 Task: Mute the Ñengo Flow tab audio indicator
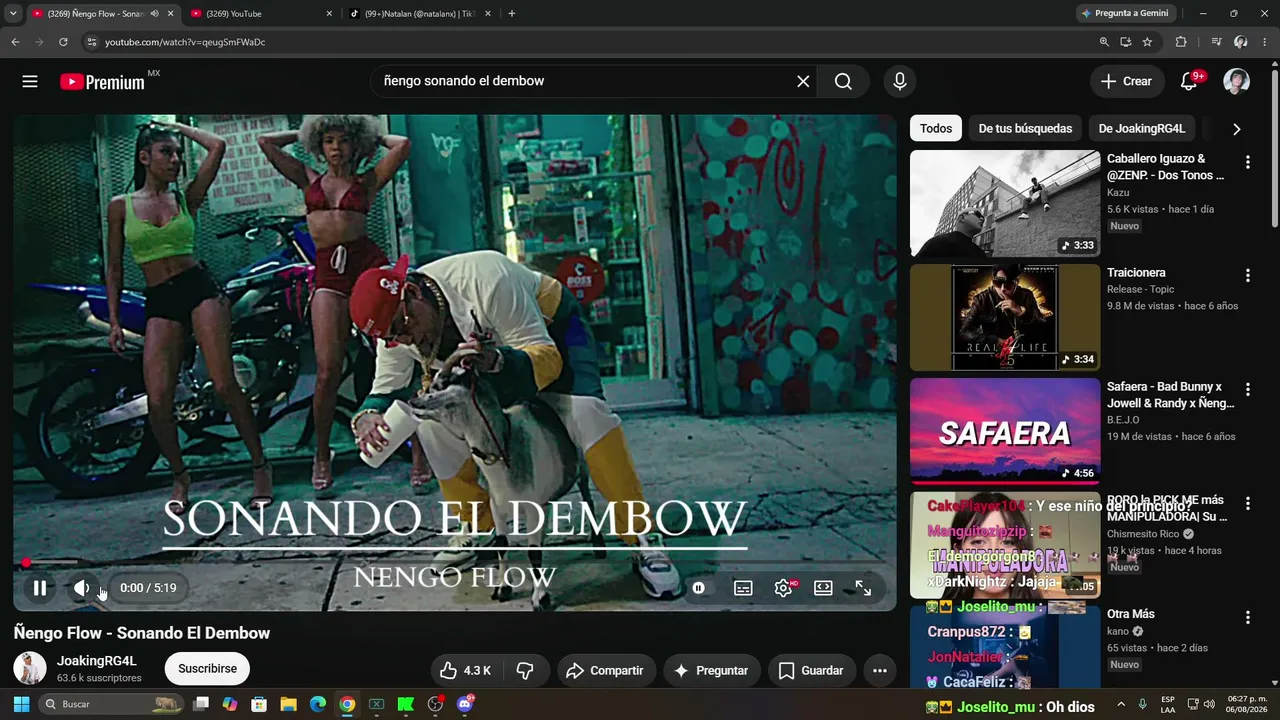click(154, 14)
